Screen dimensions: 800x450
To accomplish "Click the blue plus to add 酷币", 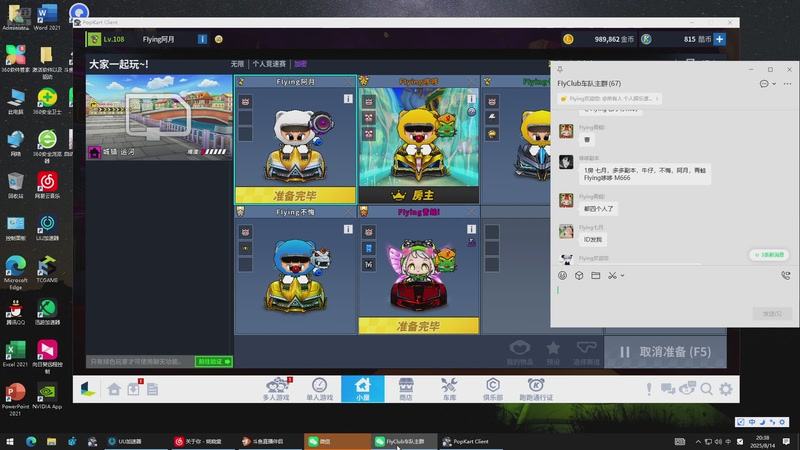I will 719,39.
